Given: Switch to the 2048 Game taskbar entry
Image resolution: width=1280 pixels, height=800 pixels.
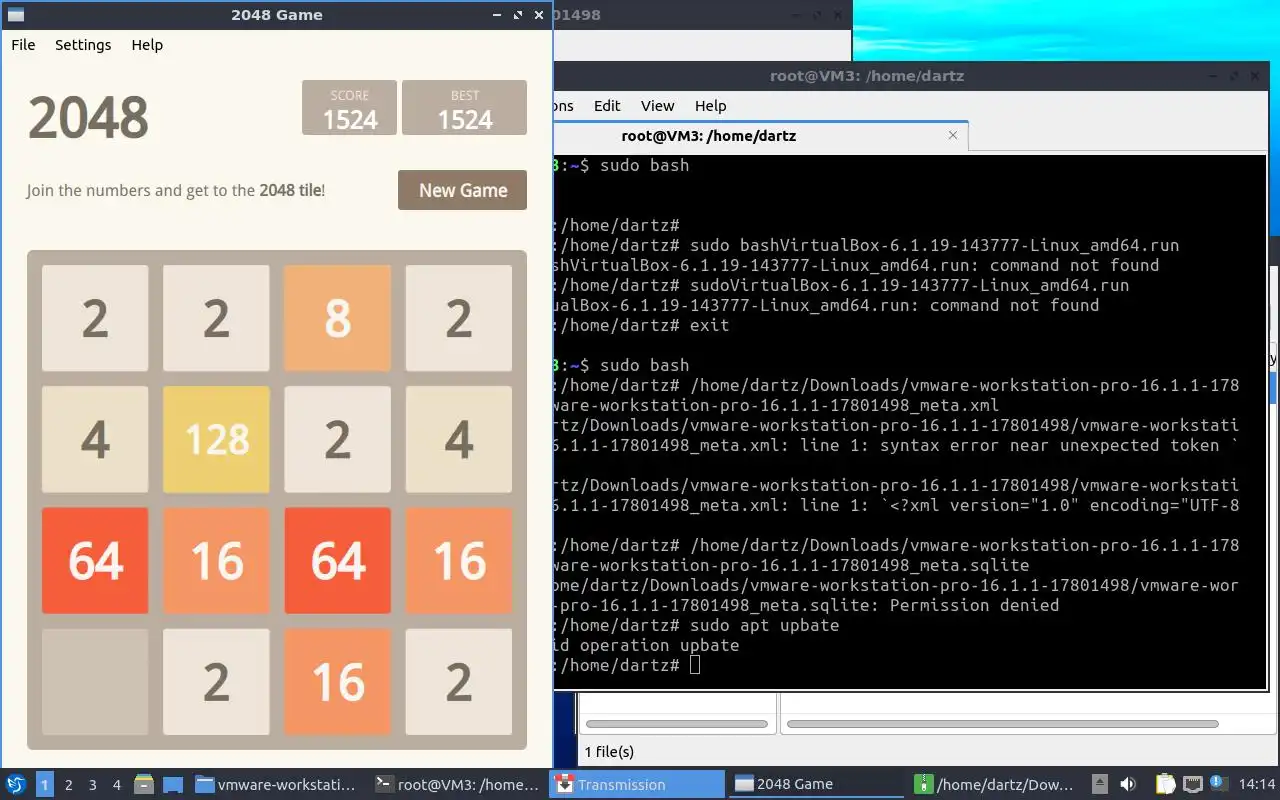Looking at the screenshot, I should click(817, 784).
